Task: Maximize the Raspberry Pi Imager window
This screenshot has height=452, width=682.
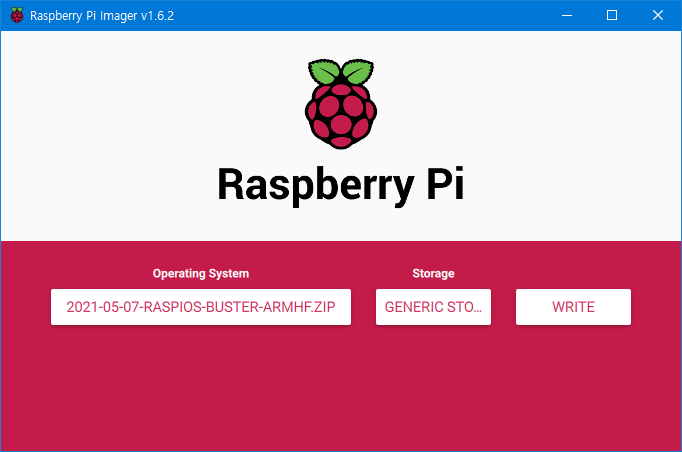Action: click(612, 15)
